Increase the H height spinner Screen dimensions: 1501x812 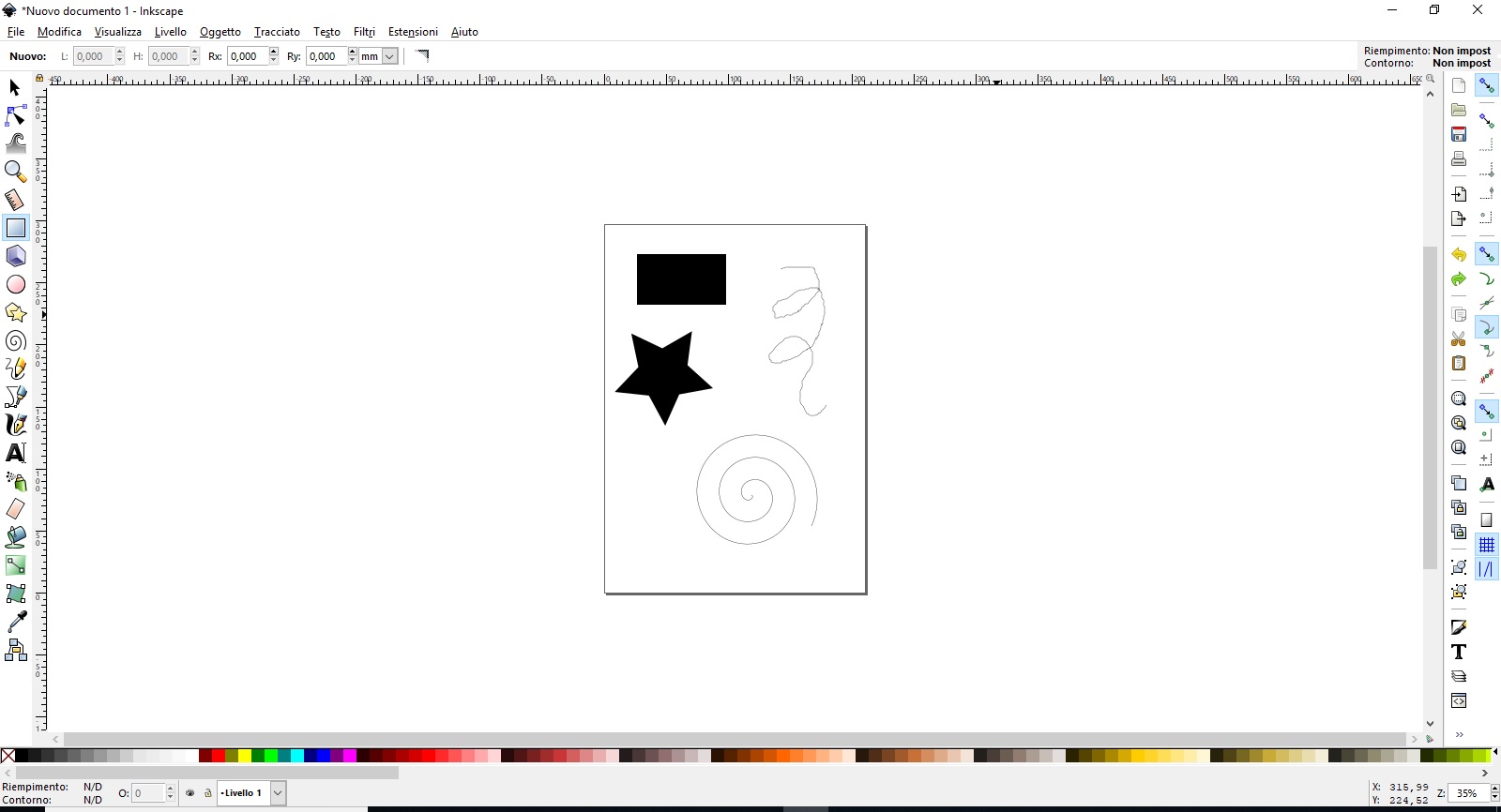click(195, 52)
